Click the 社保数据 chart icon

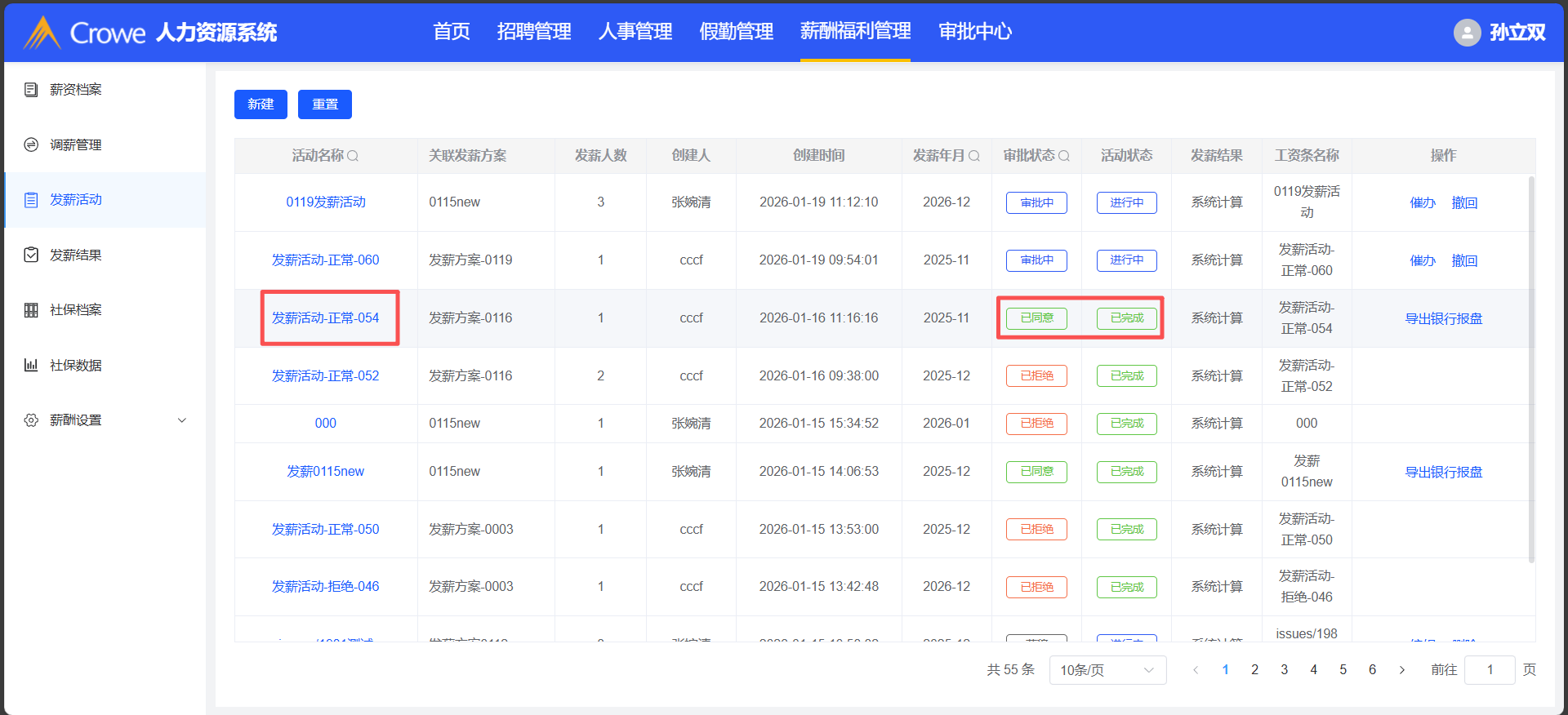tap(31, 365)
